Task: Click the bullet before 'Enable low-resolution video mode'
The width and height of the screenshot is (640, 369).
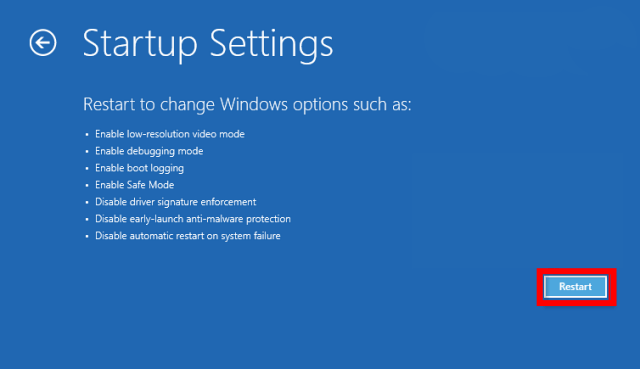Action: pyautogui.click(x=87, y=134)
